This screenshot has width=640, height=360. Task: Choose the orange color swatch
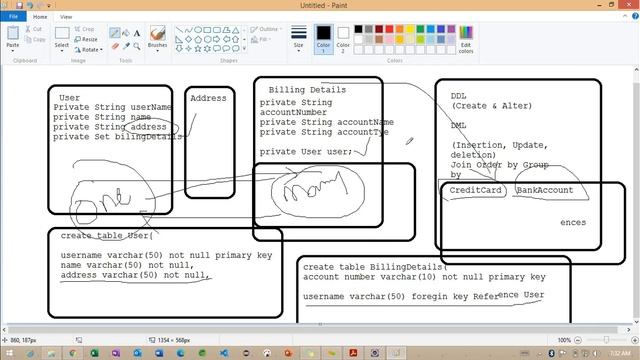(400, 29)
